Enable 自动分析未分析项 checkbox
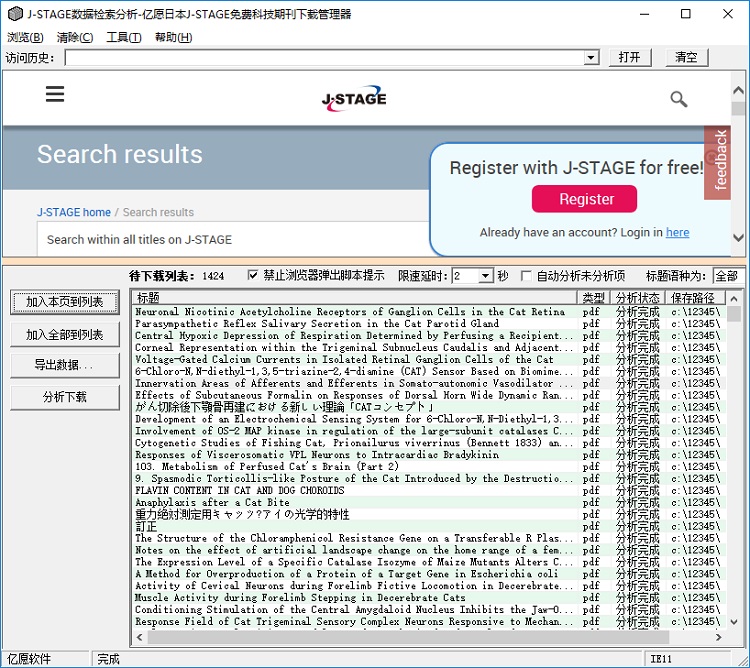 coord(526,276)
